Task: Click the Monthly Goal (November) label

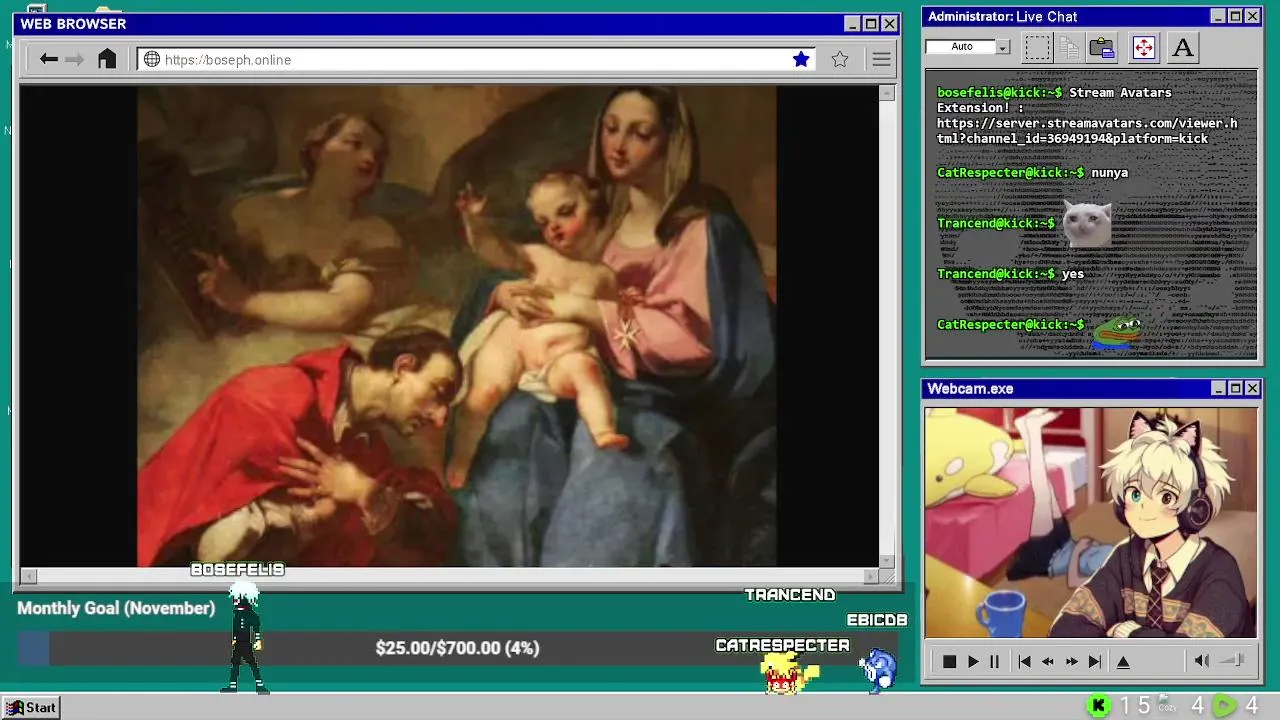Action: coord(116,608)
